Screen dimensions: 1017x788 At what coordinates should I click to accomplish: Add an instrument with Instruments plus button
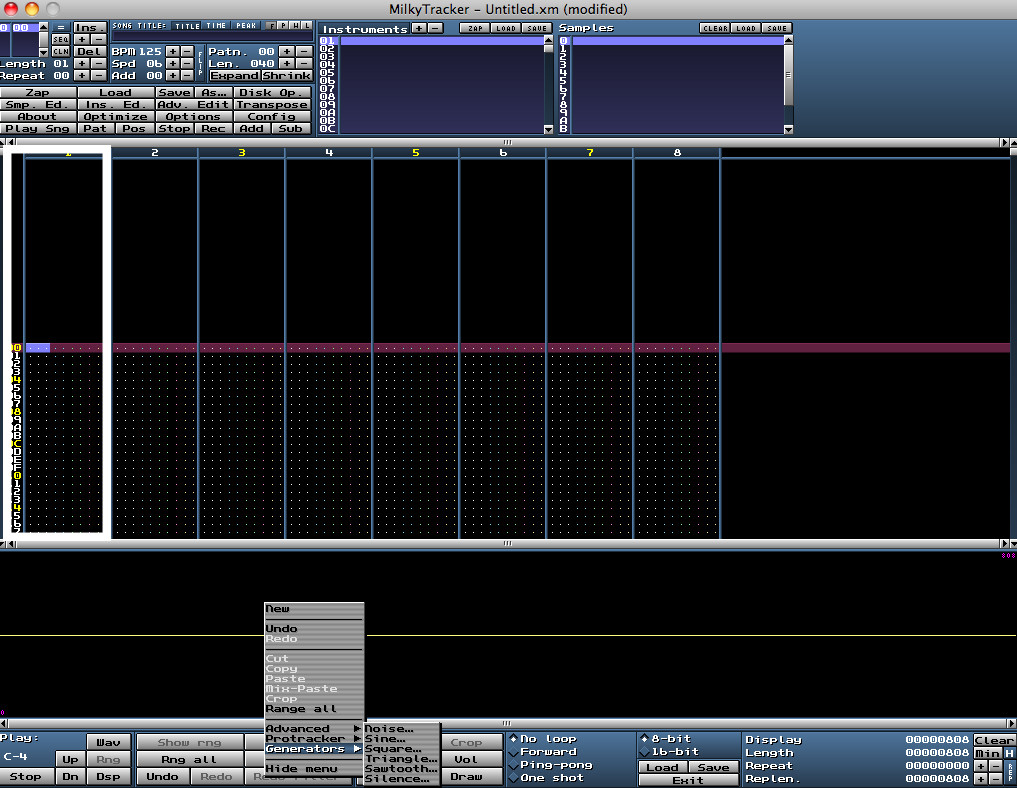pos(418,29)
